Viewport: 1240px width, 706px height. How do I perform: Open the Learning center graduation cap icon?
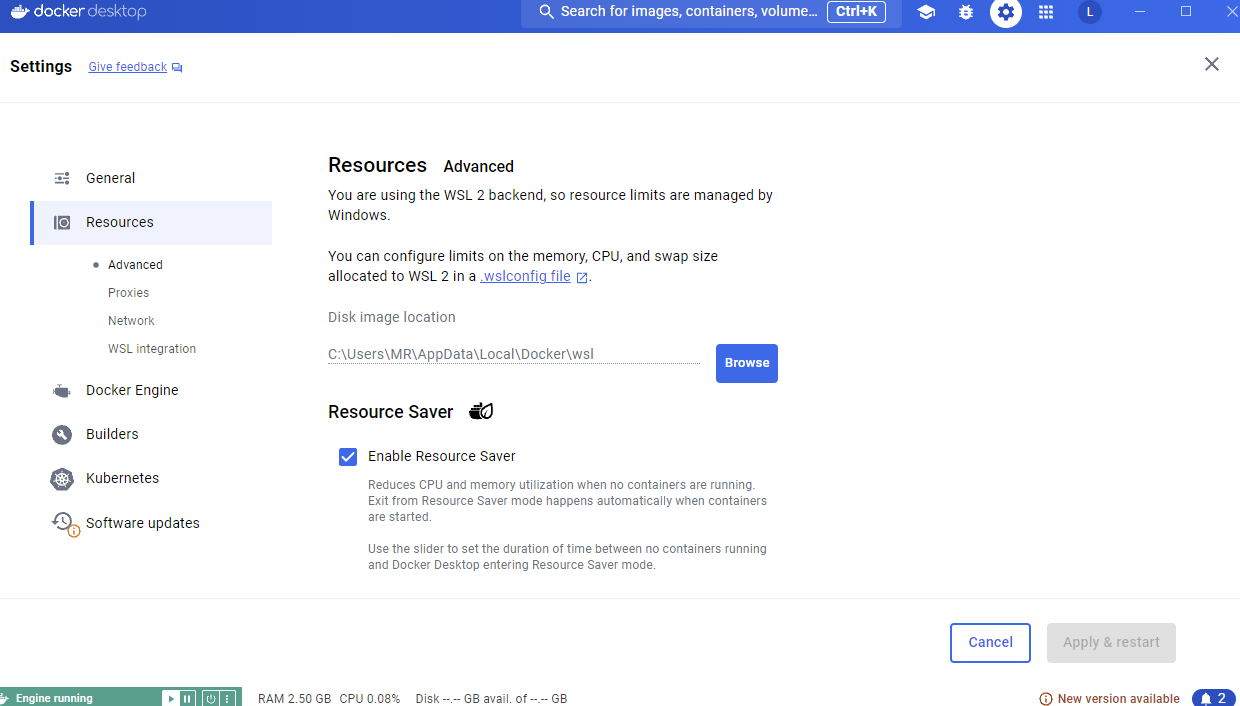pyautogui.click(x=926, y=12)
